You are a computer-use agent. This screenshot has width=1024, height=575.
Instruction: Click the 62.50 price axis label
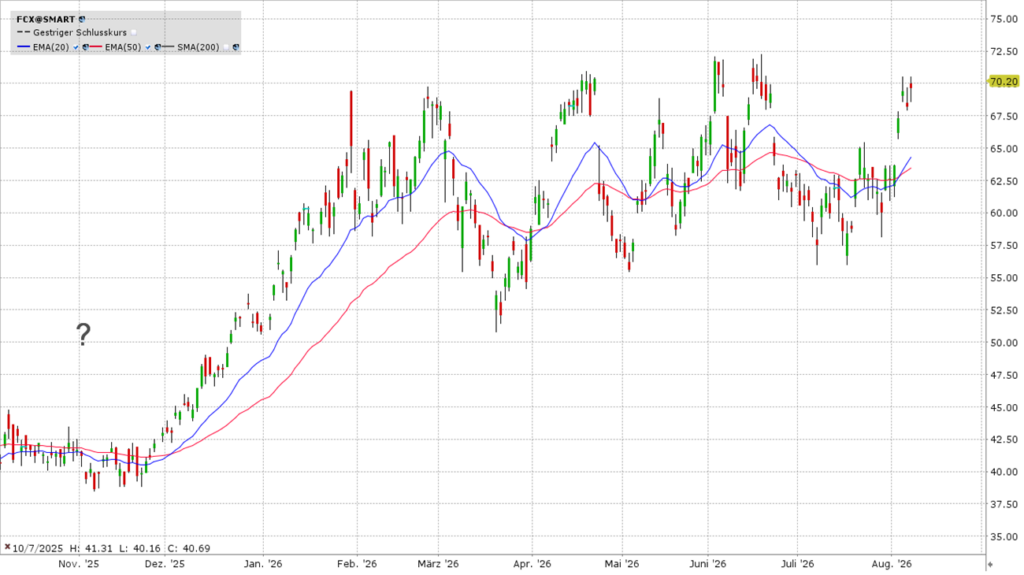pyautogui.click(x=1004, y=181)
